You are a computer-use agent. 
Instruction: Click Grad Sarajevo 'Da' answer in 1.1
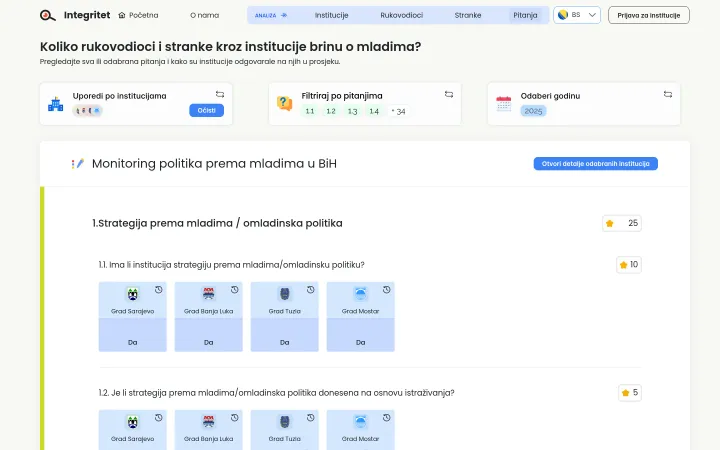[133, 342]
